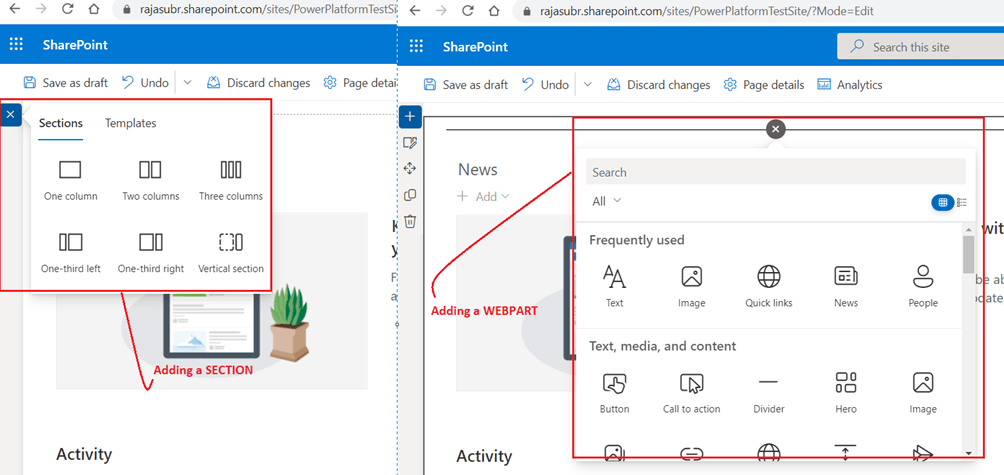
Task: Expand the Undo options chevron in right window
Action: point(588,85)
